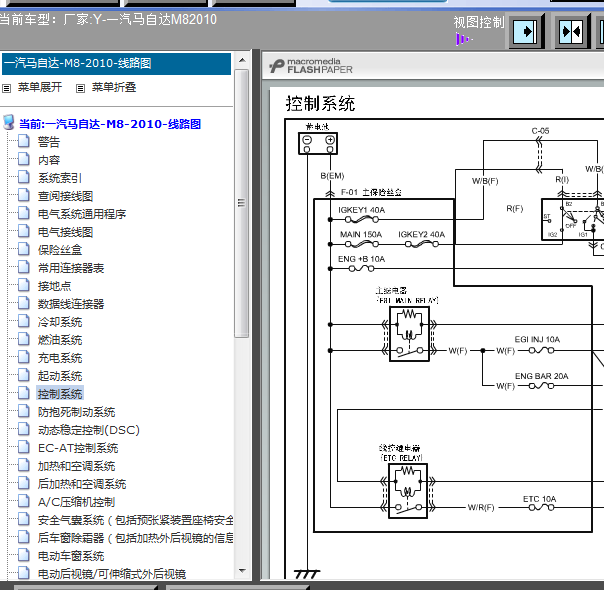Screen dimensions: 604x590
Task: Click the page icon beside 起动系统
Action: pos(23,375)
